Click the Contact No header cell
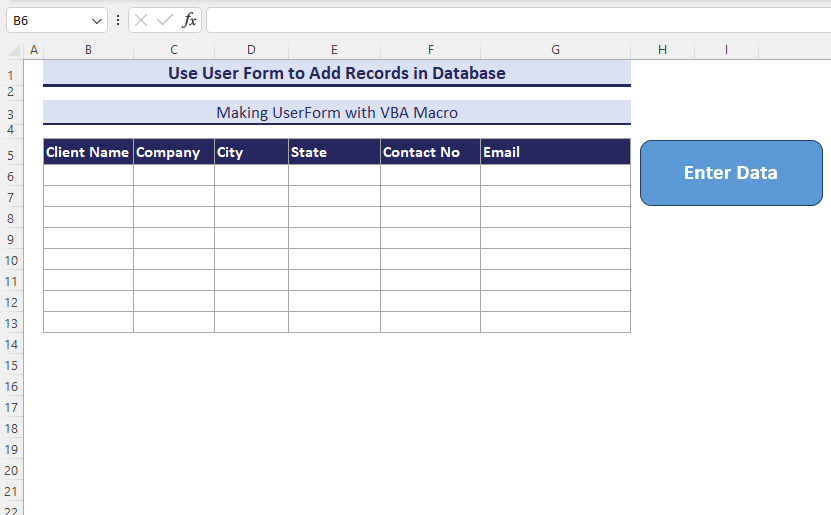 (x=430, y=153)
